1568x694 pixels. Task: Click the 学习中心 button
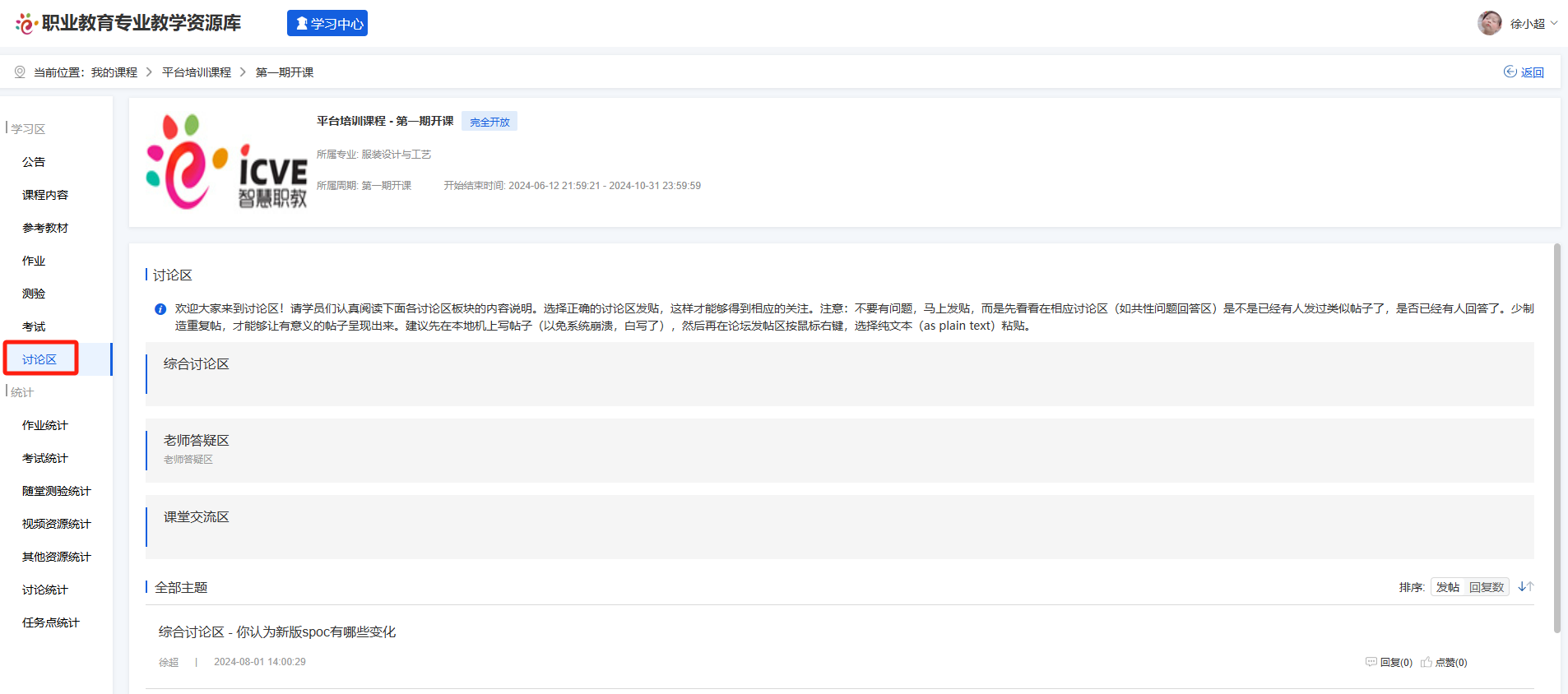point(327,23)
